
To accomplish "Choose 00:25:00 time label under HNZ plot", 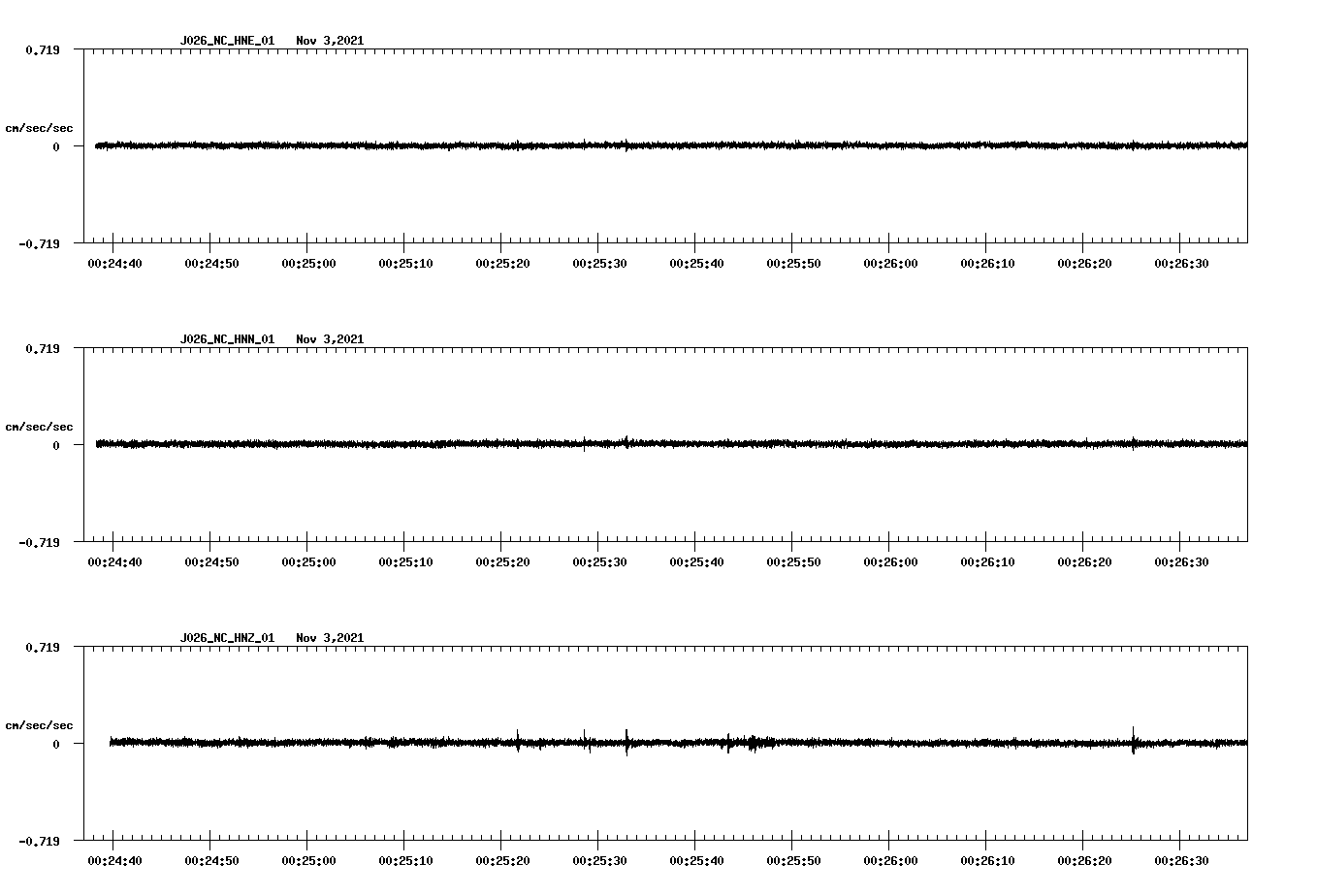I will click(x=308, y=861).
